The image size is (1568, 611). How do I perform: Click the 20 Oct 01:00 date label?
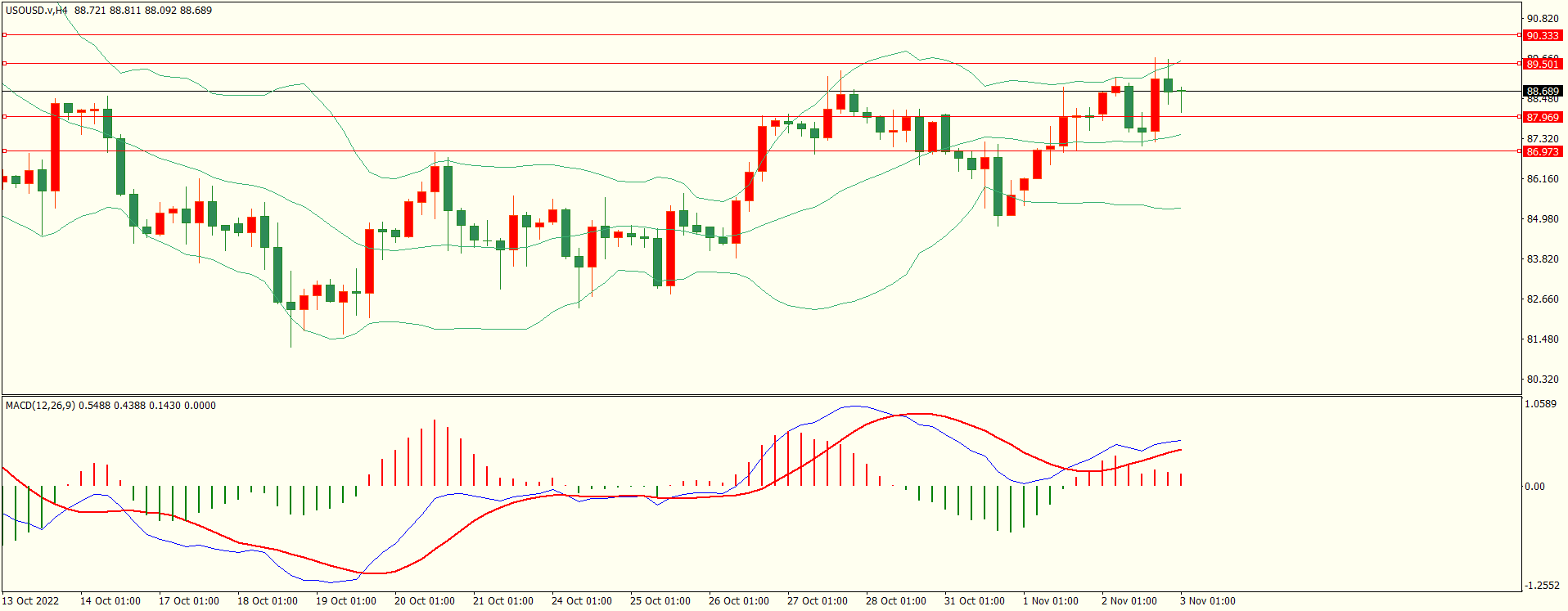424,601
